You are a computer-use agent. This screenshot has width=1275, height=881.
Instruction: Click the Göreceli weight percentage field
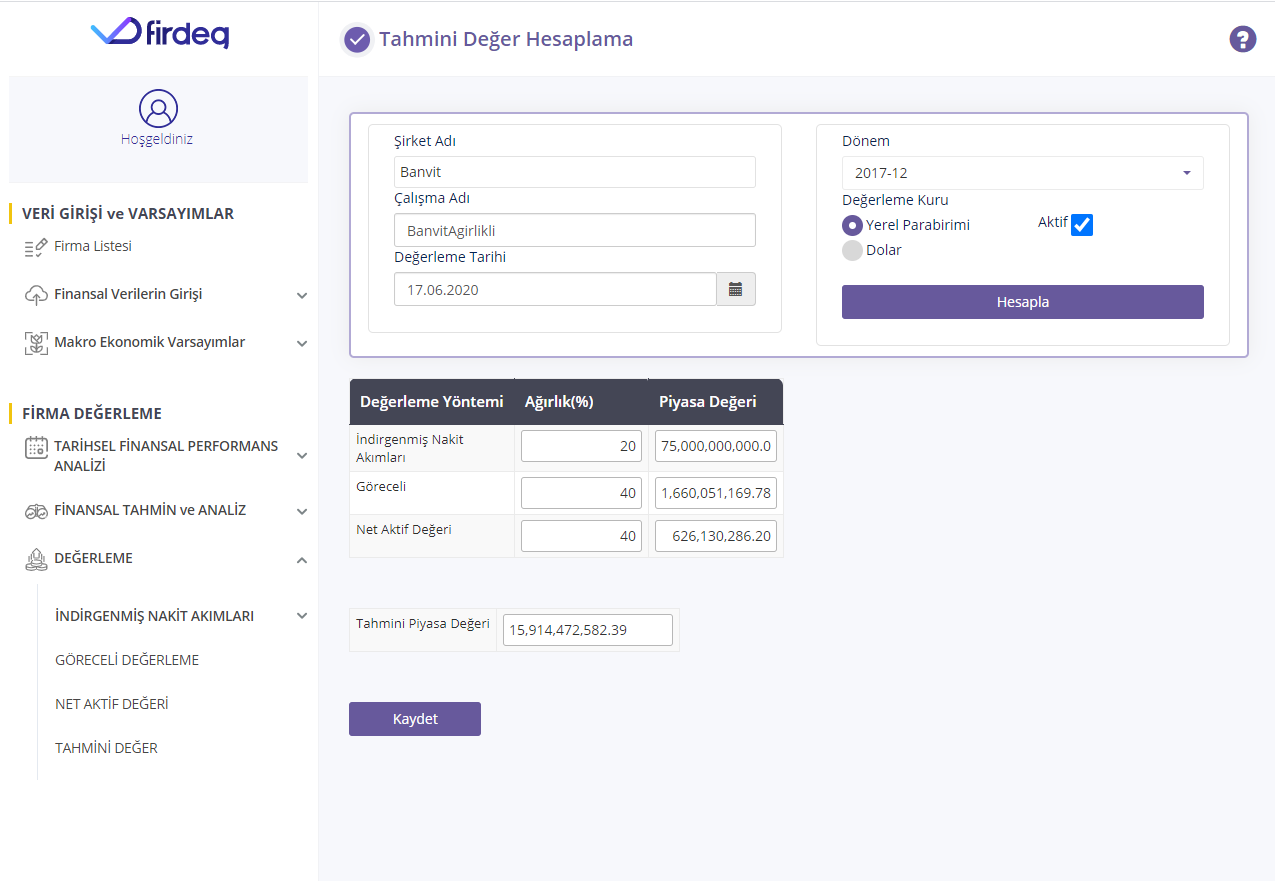click(x=581, y=493)
